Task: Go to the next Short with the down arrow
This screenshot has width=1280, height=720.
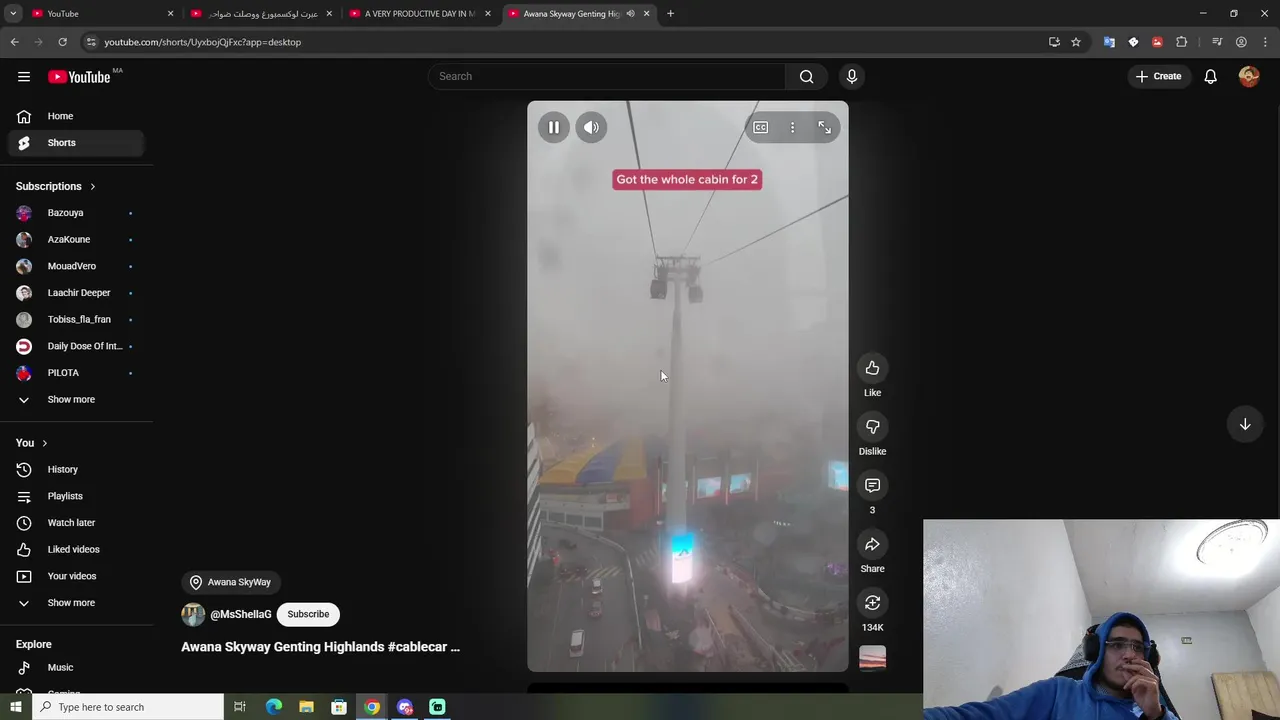Action: click(1245, 424)
